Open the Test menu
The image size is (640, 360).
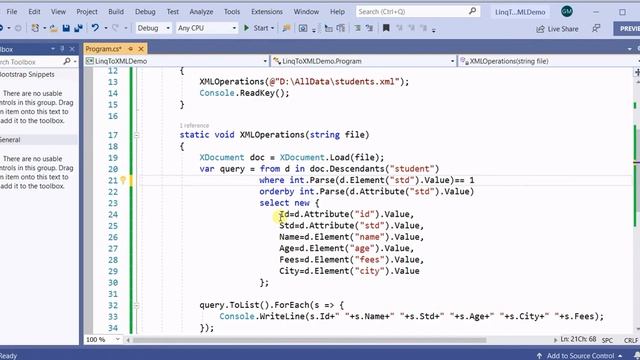(173, 11)
